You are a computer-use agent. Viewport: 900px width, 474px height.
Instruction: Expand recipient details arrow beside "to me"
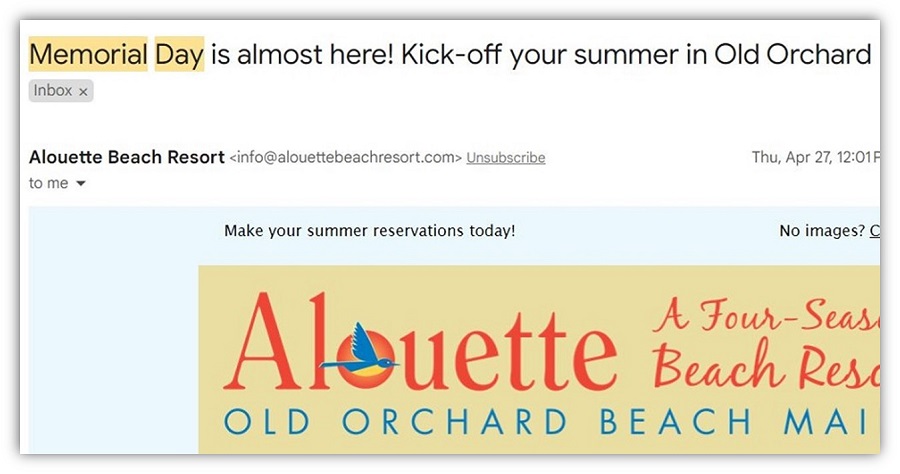click(81, 184)
